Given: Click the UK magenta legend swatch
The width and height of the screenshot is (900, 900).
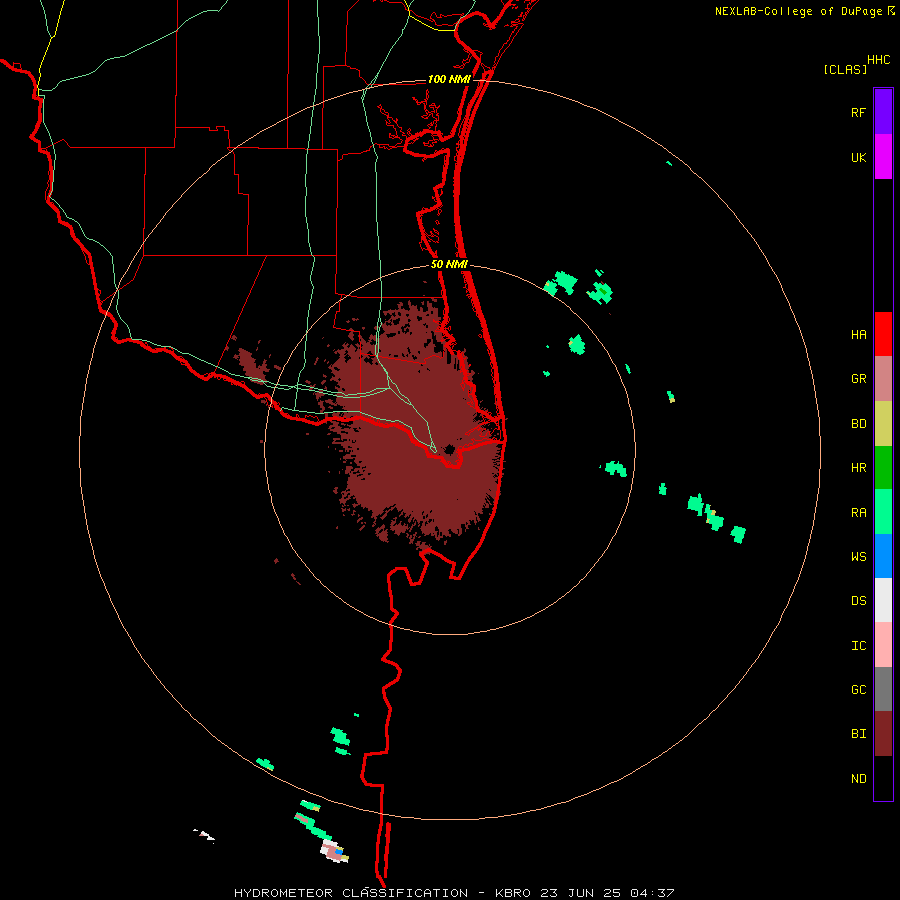Looking at the screenshot, I should coord(883,157).
